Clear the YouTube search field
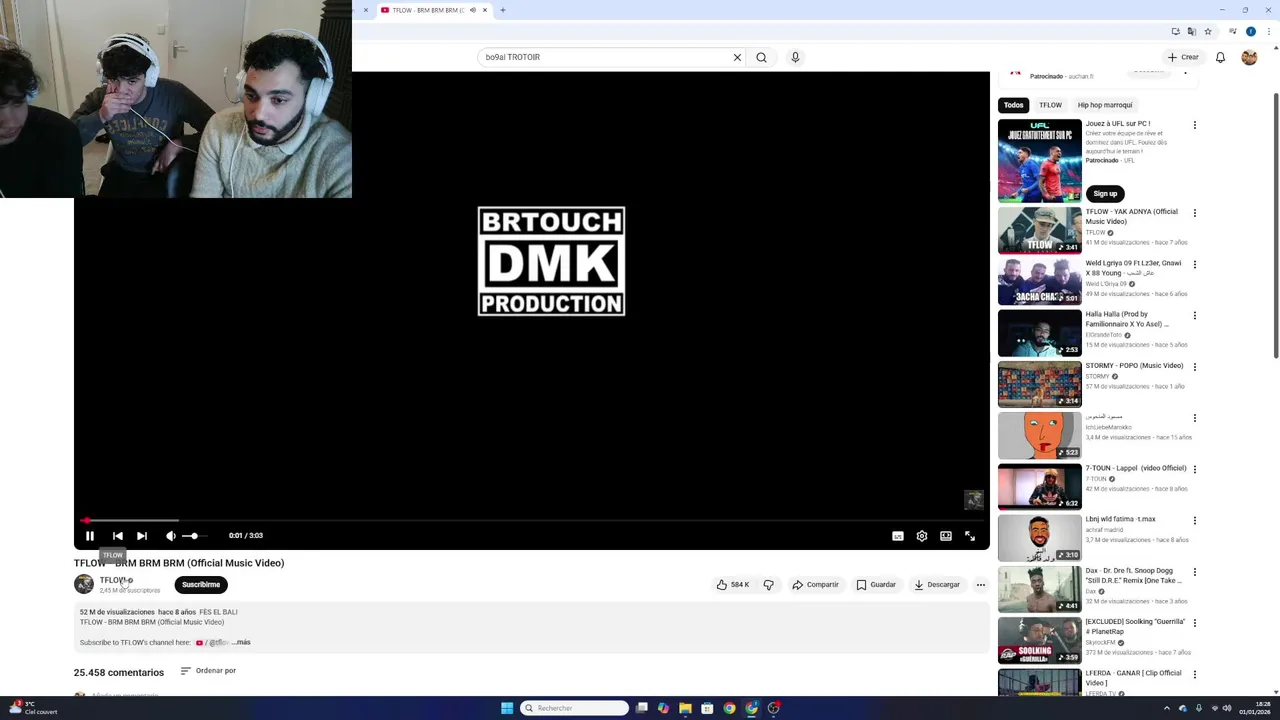 point(737,57)
